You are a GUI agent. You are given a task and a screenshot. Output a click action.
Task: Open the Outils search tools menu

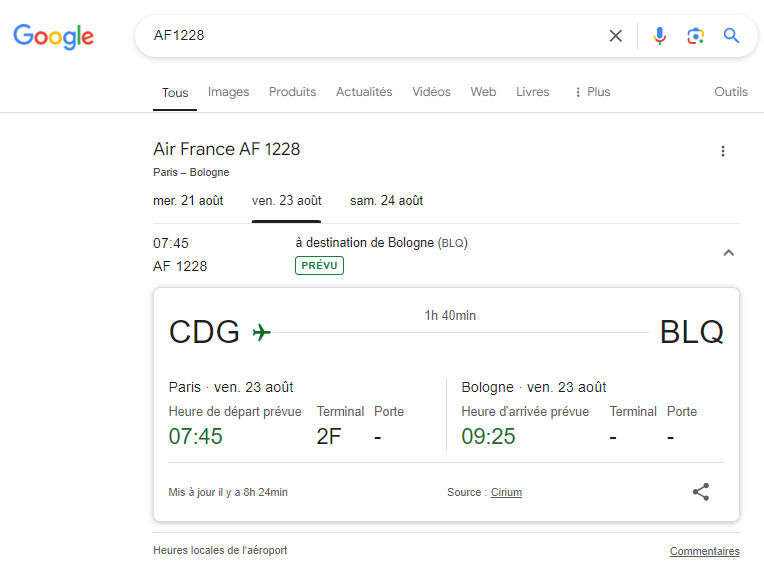point(730,92)
